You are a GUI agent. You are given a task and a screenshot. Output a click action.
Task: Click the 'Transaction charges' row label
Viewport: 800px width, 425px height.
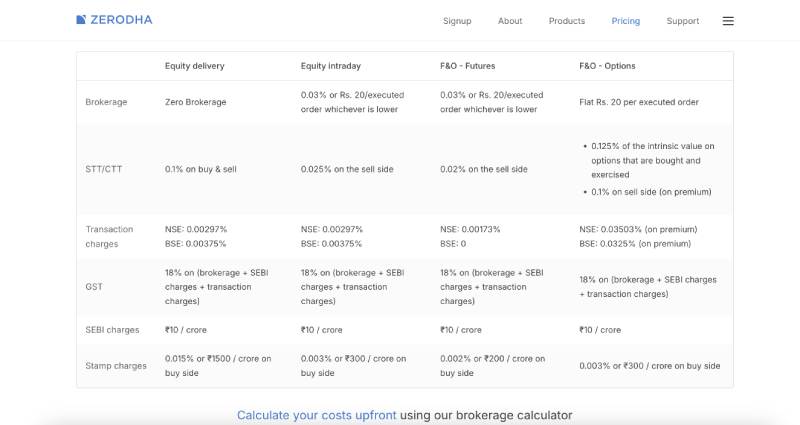pyautogui.click(x=109, y=237)
